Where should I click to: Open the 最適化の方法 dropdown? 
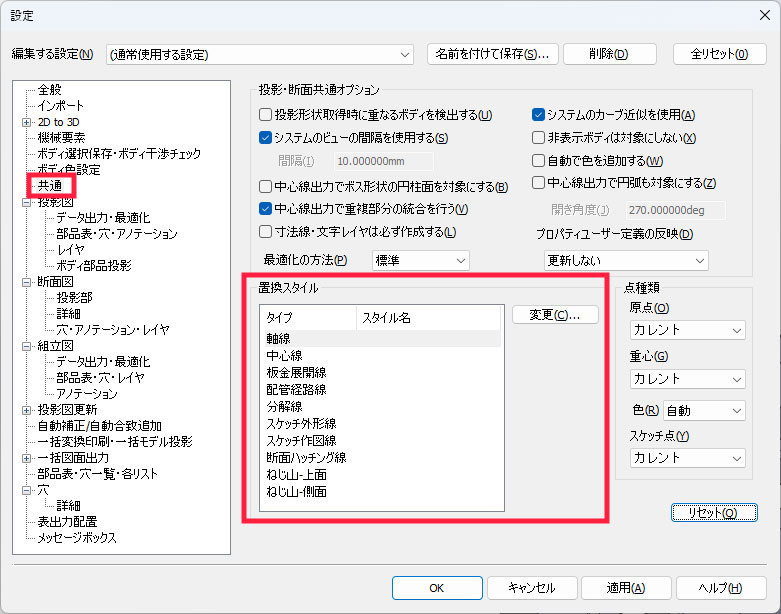tap(420, 260)
